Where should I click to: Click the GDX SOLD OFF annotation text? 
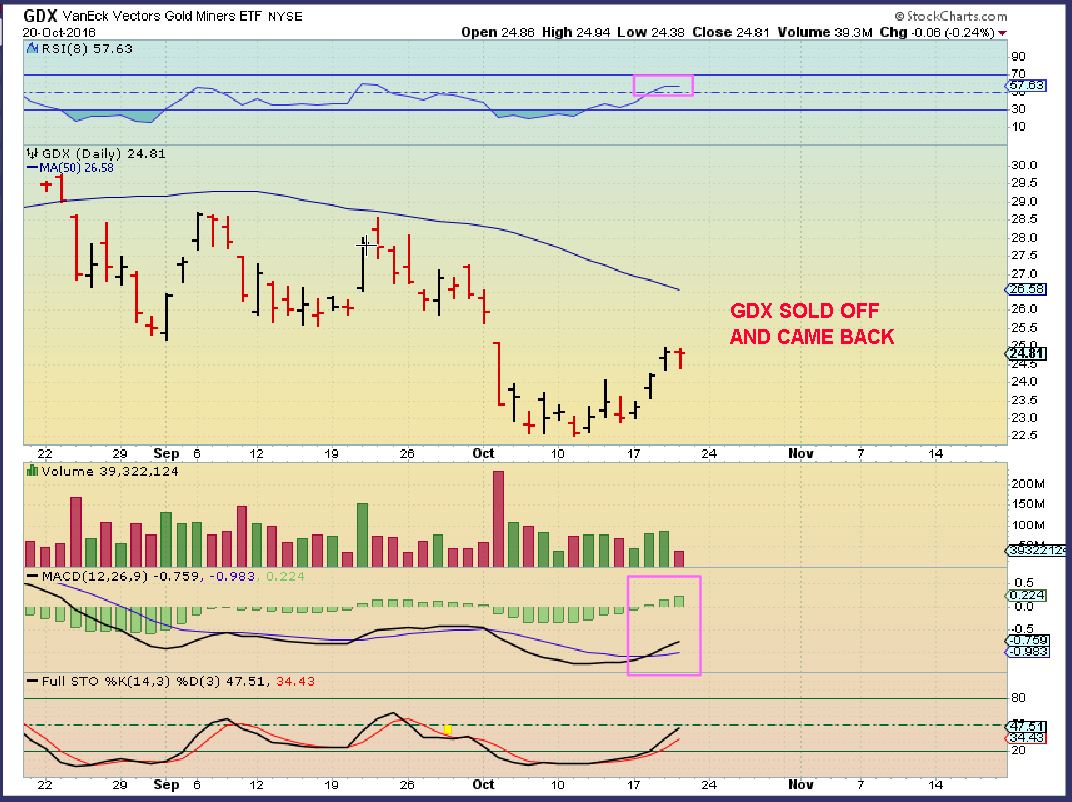(803, 311)
